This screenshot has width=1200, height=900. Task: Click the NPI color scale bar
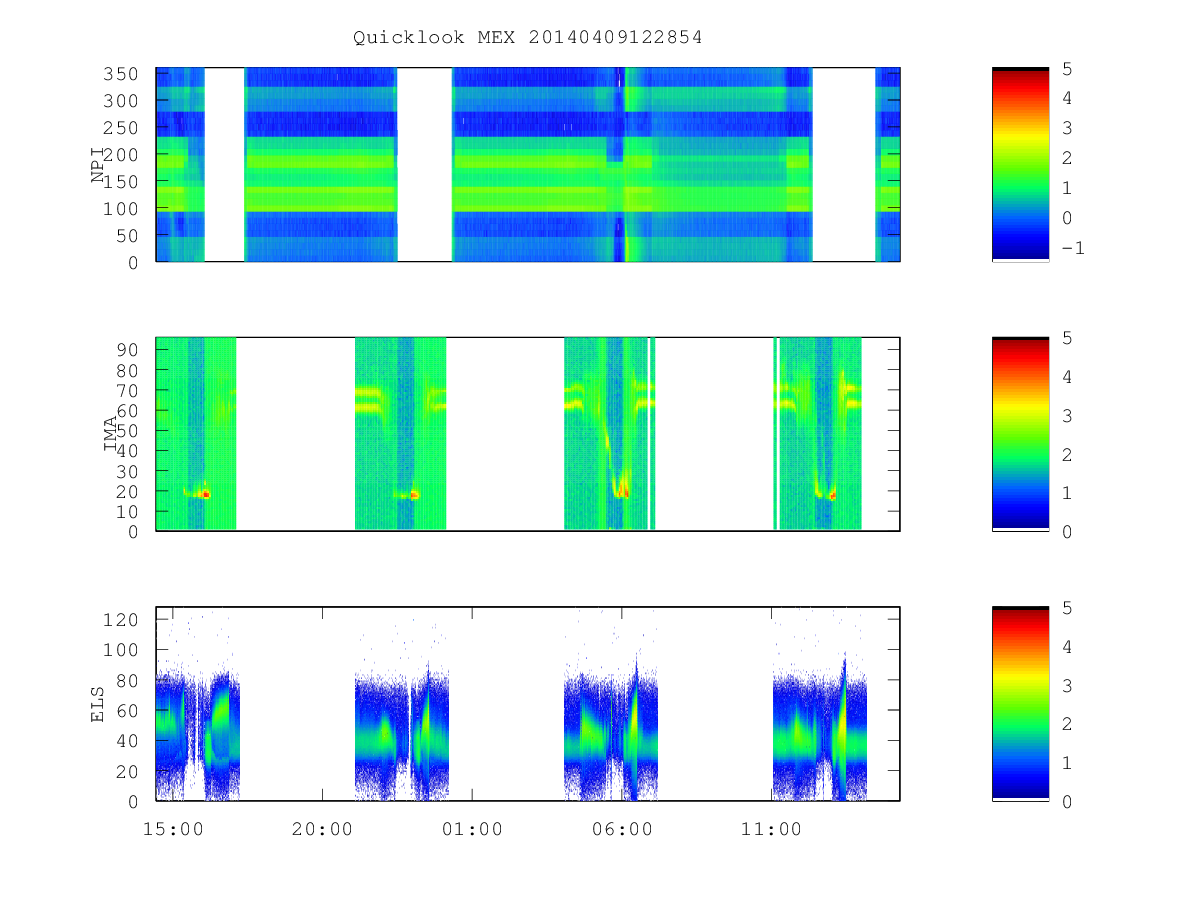(x=1020, y=165)
